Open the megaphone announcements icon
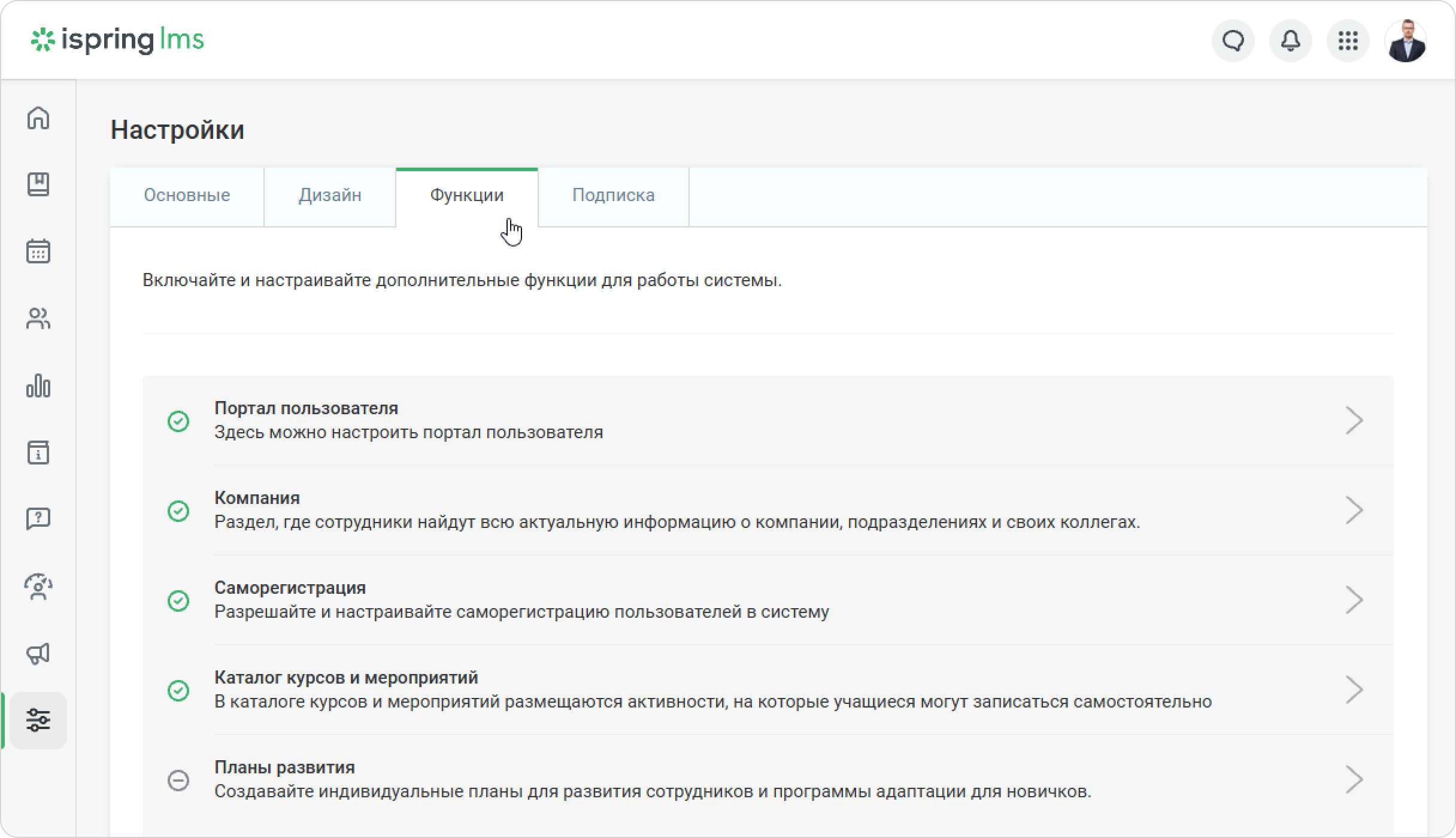The width and height of the screenshot is (1456, 838). click(x=38, y=654)
